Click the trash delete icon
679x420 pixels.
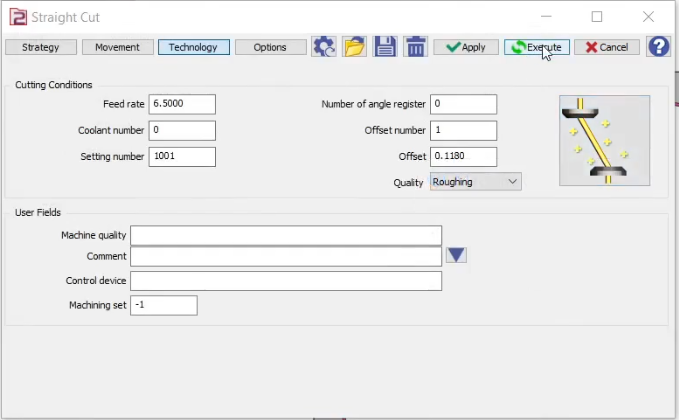(415, 47)
